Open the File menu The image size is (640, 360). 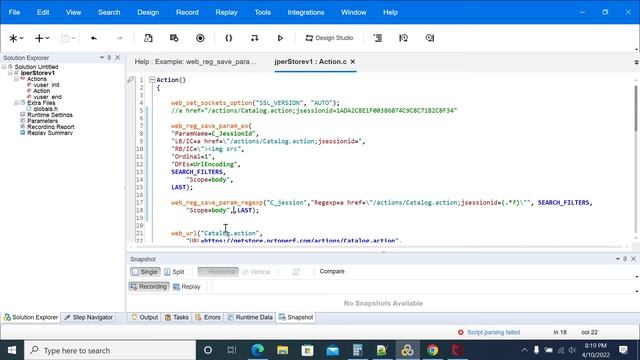click(14, 12)
